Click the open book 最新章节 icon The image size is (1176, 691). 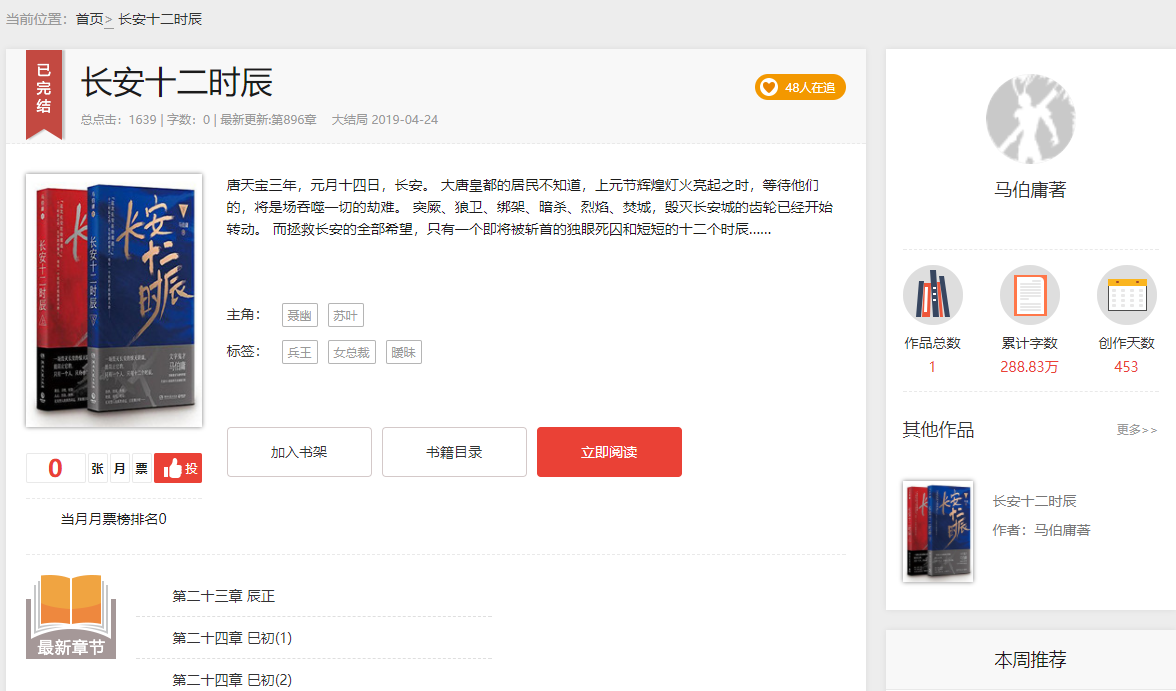click(x=71, y=617)
